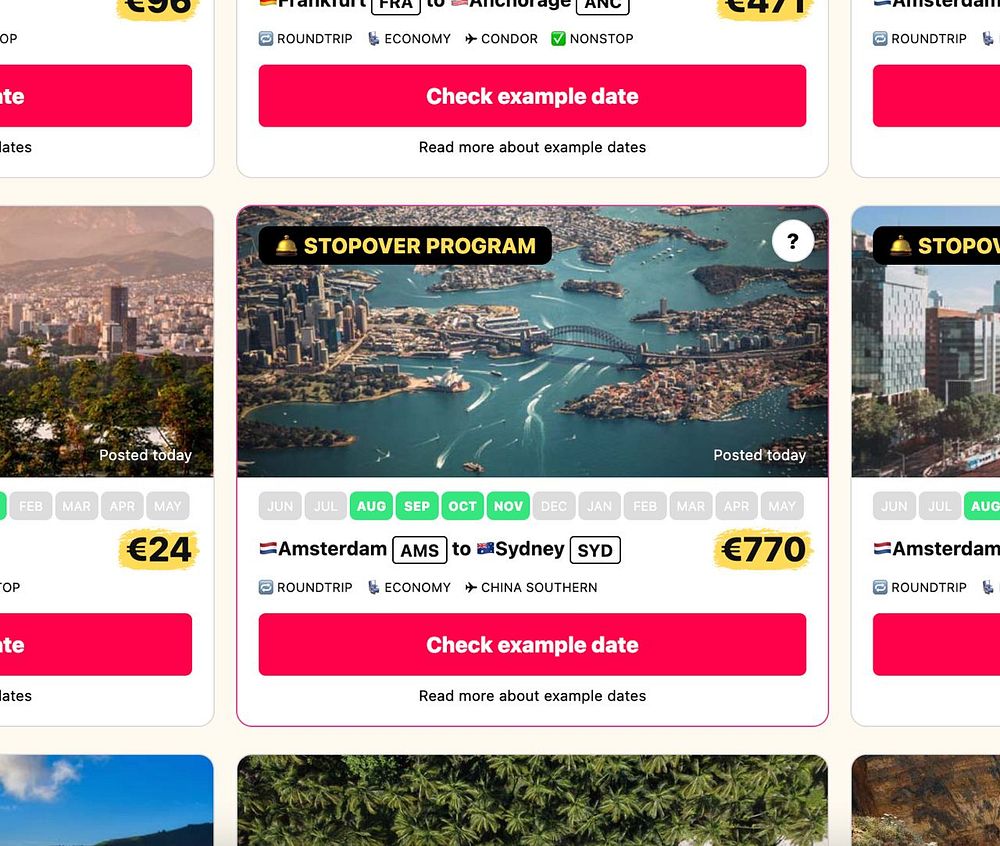Click Check example date for Sydney deal

pos(533,645)
